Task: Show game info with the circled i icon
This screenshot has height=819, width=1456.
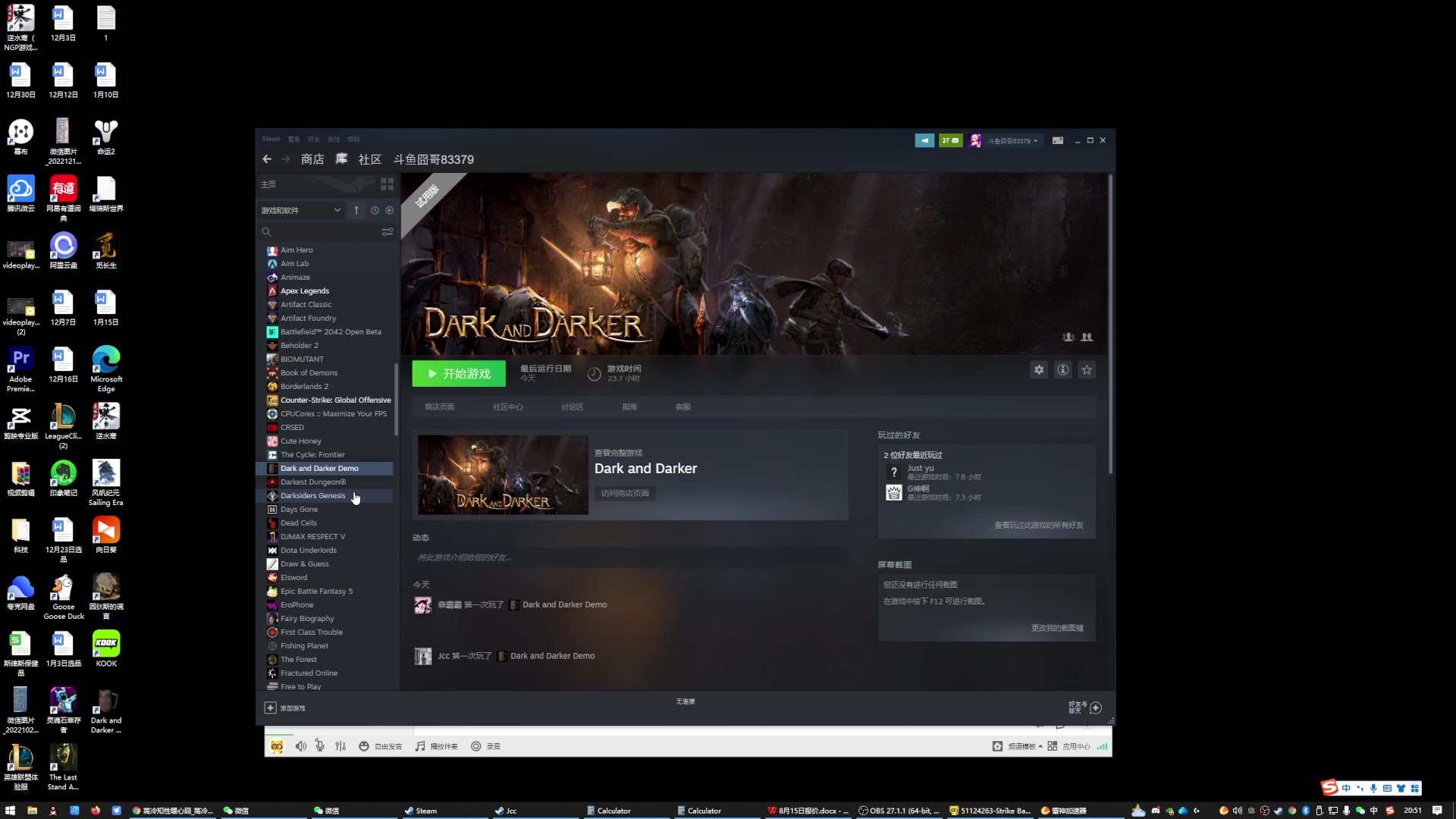Action: [1063, 370]
